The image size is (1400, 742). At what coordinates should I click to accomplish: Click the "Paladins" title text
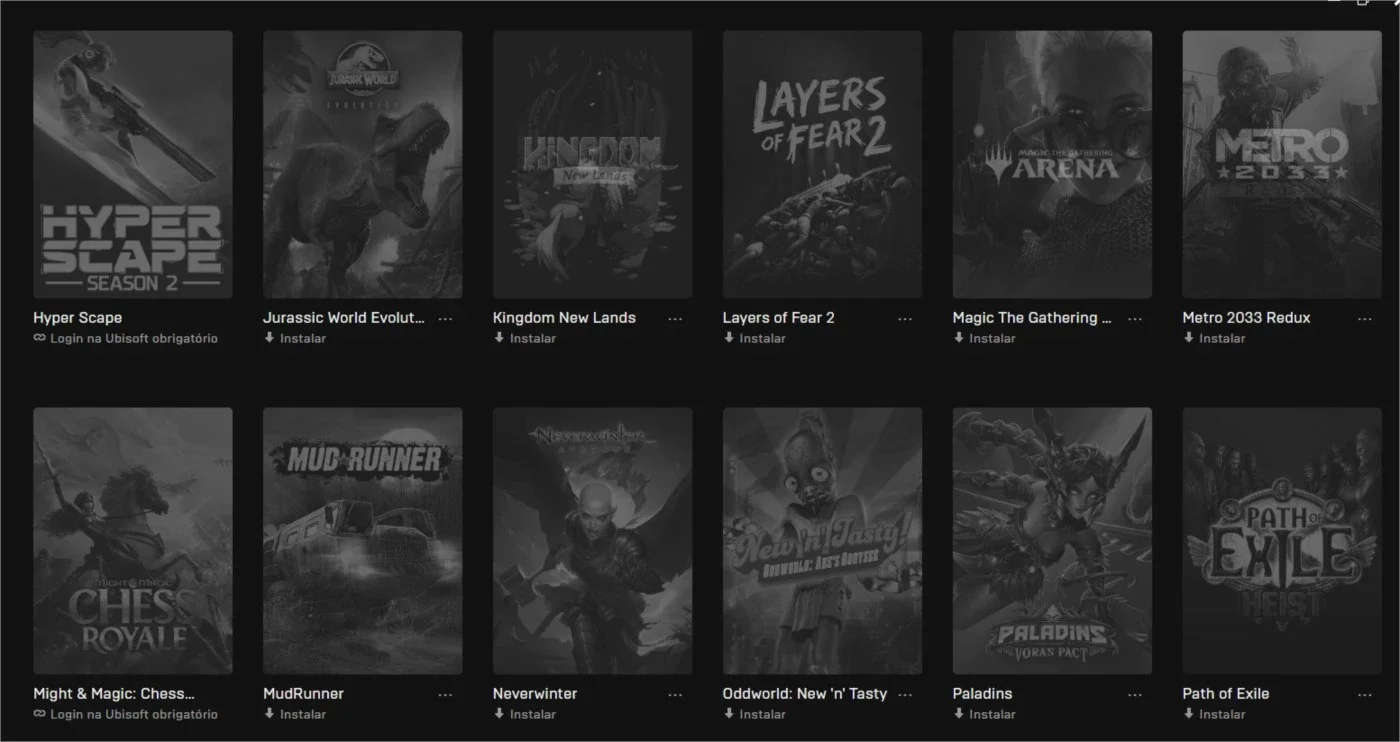(x=982, y=694)
